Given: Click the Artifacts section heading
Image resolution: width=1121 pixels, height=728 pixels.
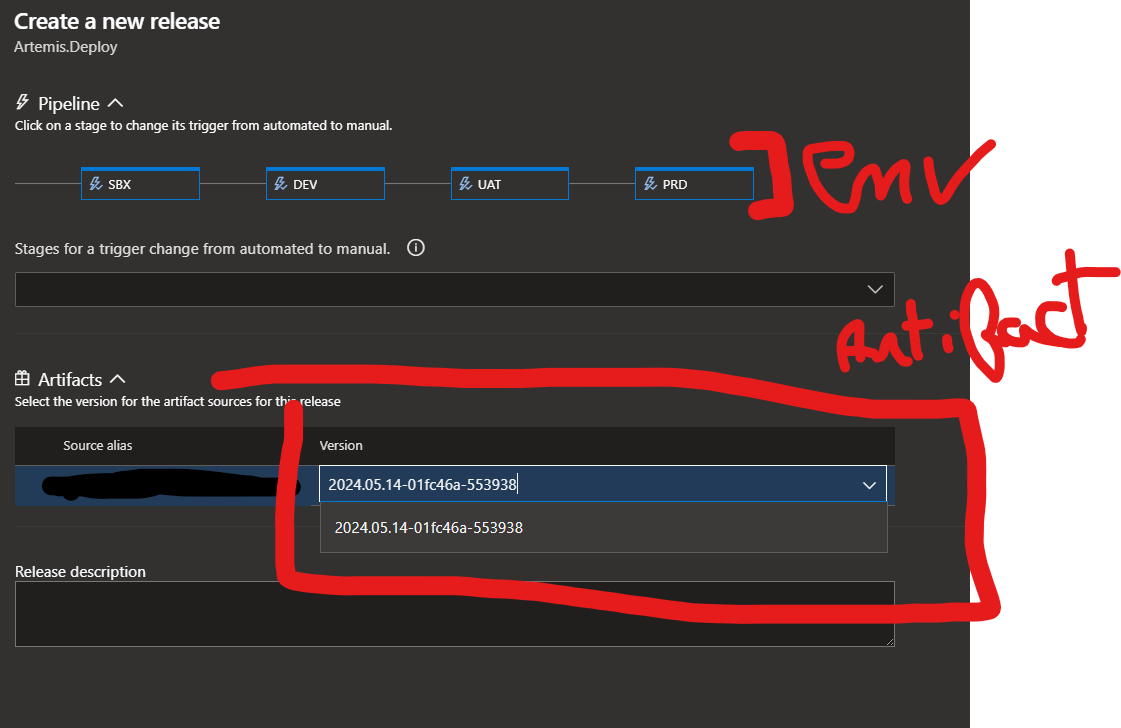Looking at the screenshot, I should pos(70,379).
